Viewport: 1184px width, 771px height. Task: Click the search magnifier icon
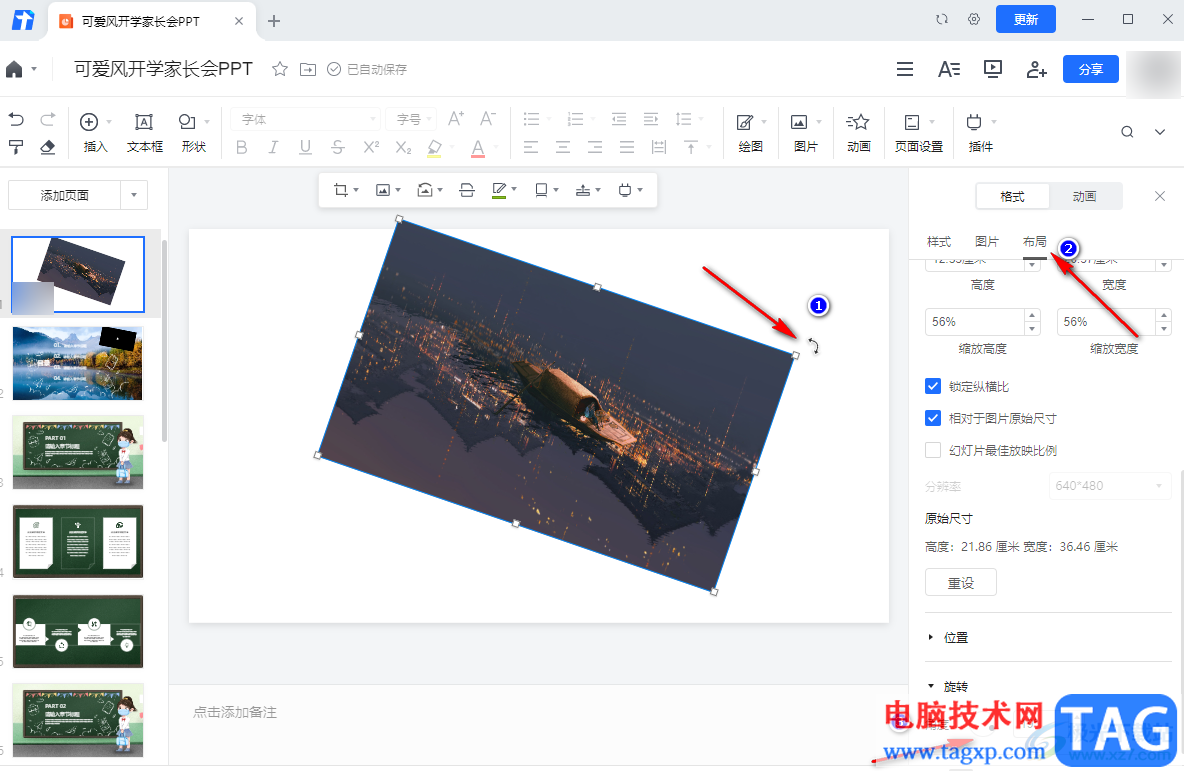point(1127,132)
